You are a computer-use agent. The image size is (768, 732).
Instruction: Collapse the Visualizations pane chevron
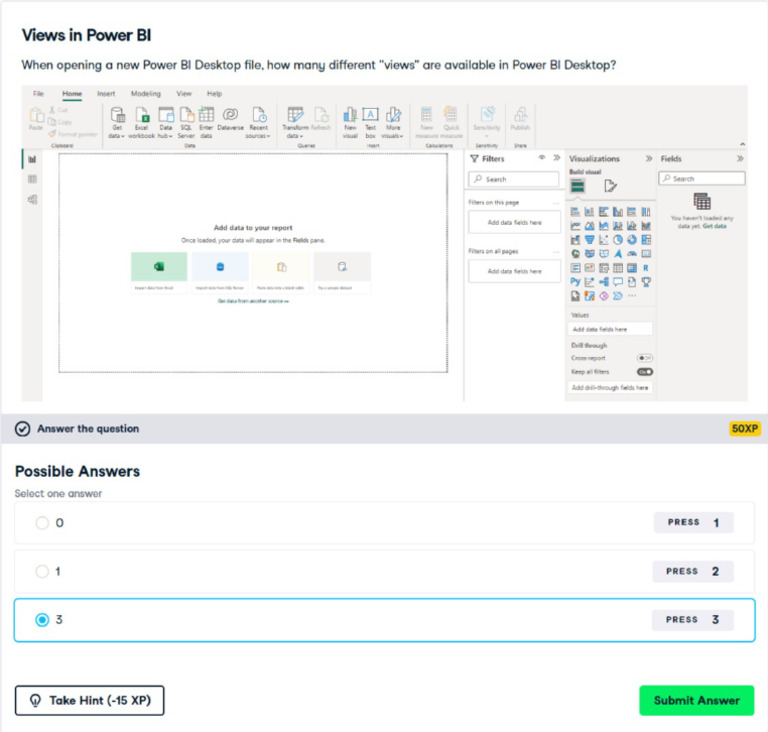[649, 158]
